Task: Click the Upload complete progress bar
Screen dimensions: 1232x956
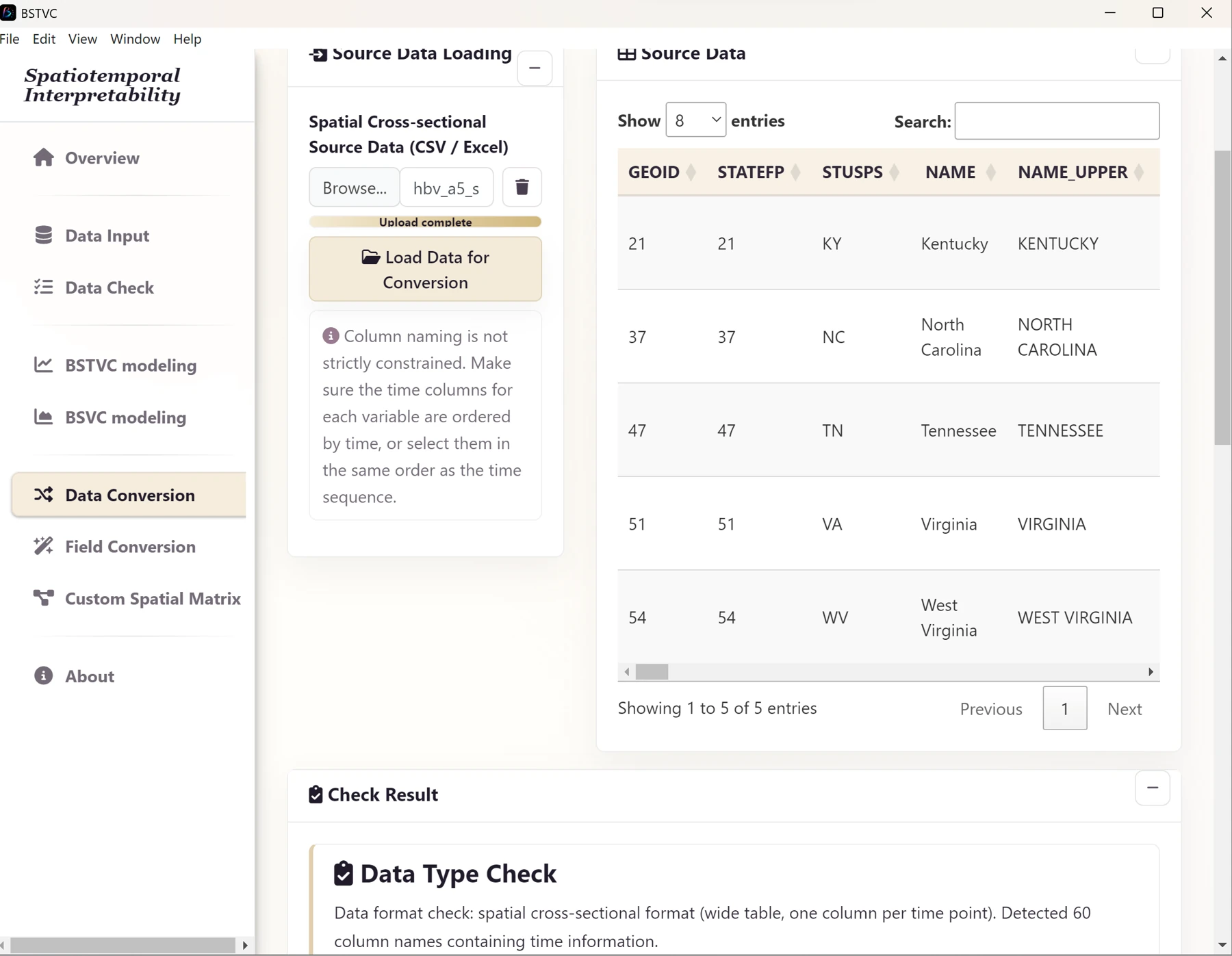Action: pyautogui.click(x=425, y=222)
